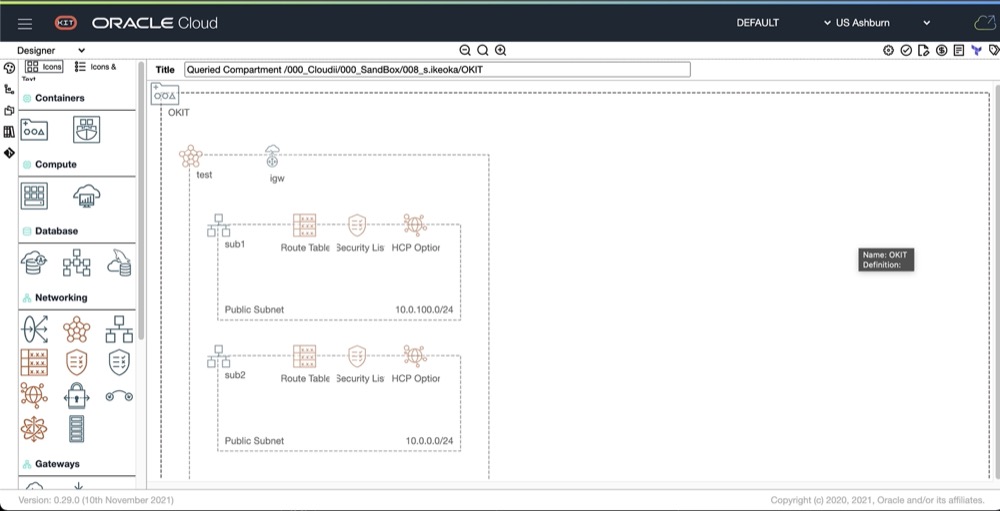Select sub2's Route Table icon
Image resolution: width=1000 pixels, height=511 pixels.
tap(305, 357)
